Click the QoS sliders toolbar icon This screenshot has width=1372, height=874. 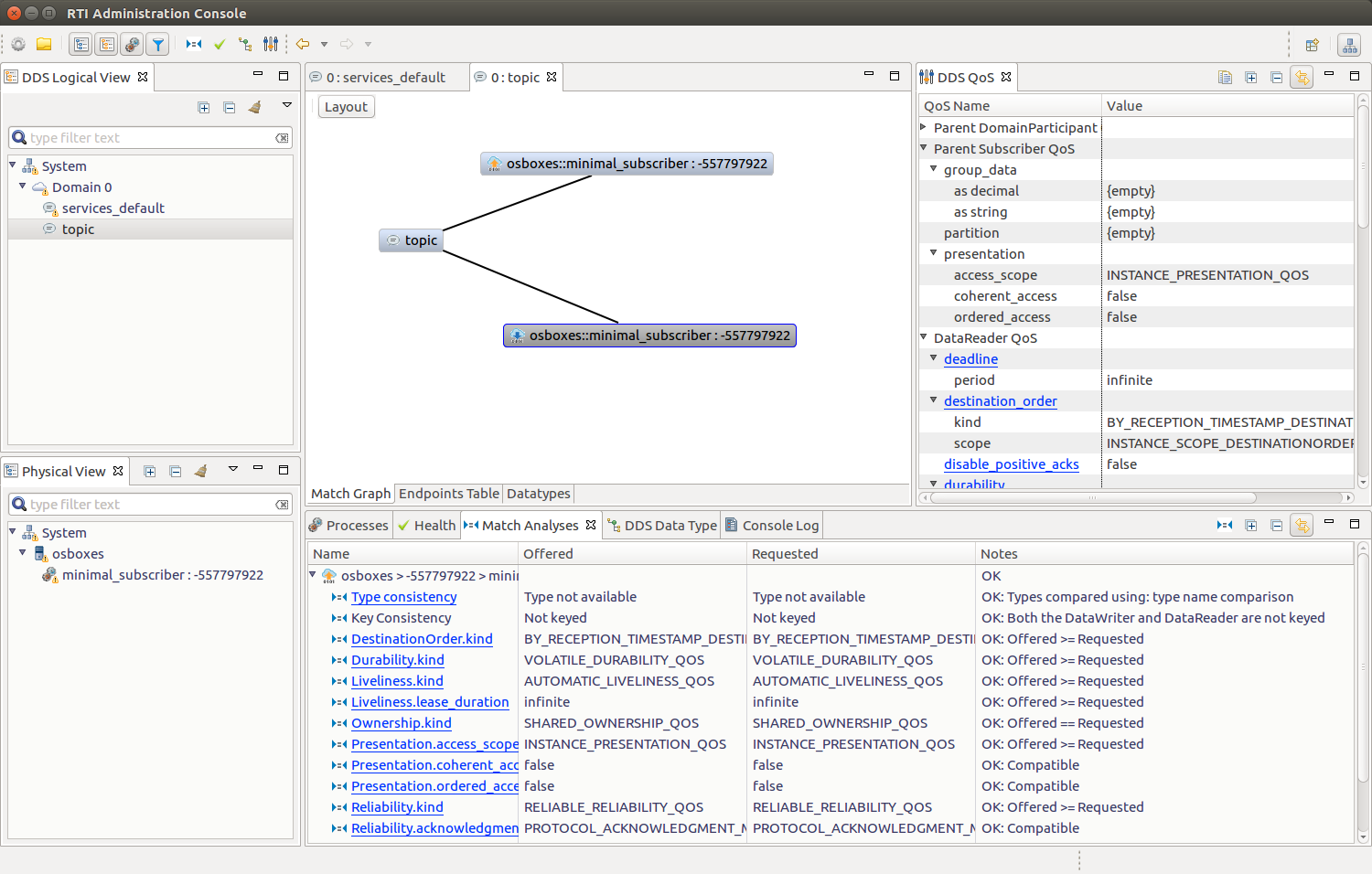pos(271,44)
